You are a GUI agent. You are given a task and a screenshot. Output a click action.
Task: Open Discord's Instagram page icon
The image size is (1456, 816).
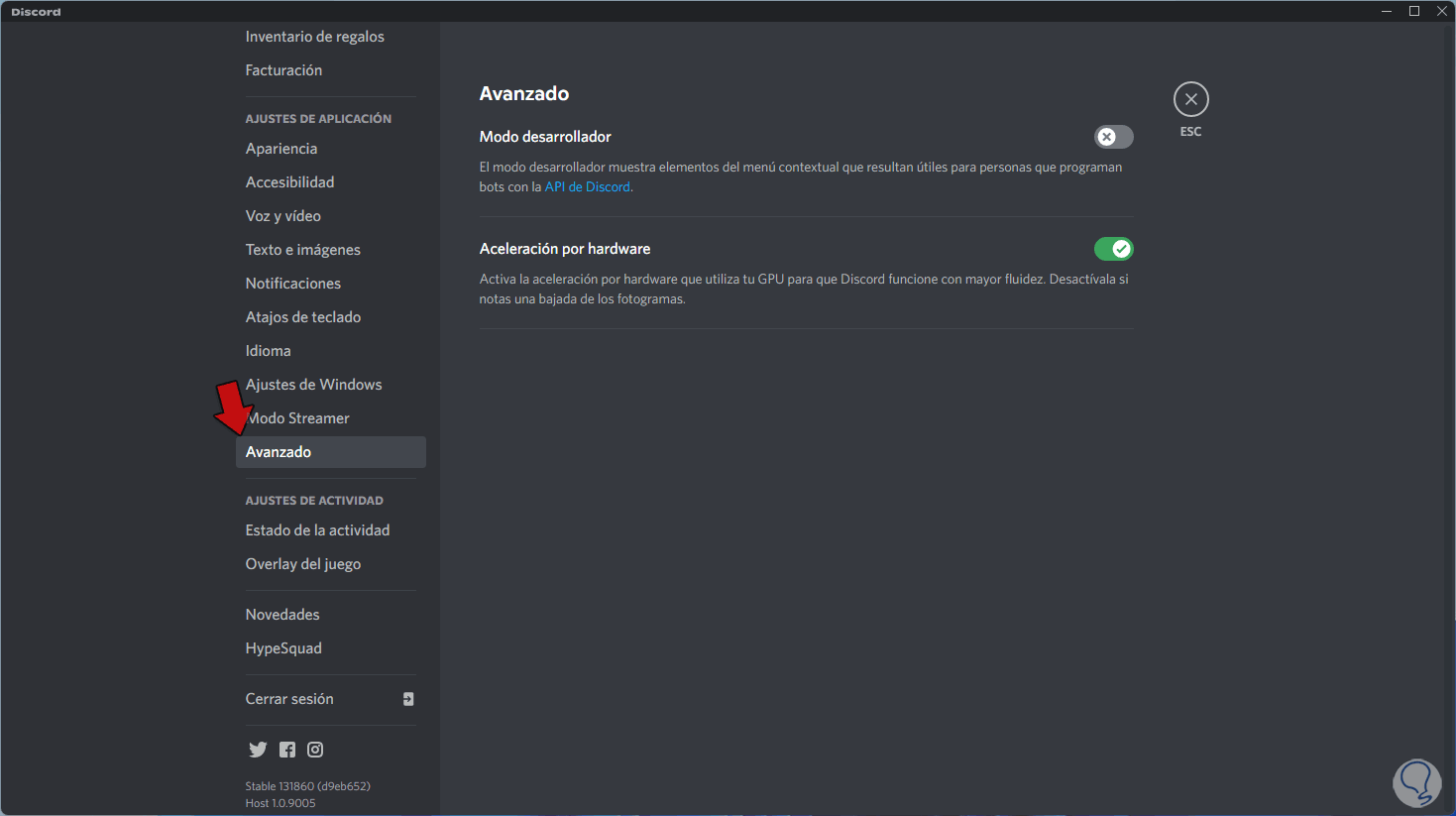point(315,750)
